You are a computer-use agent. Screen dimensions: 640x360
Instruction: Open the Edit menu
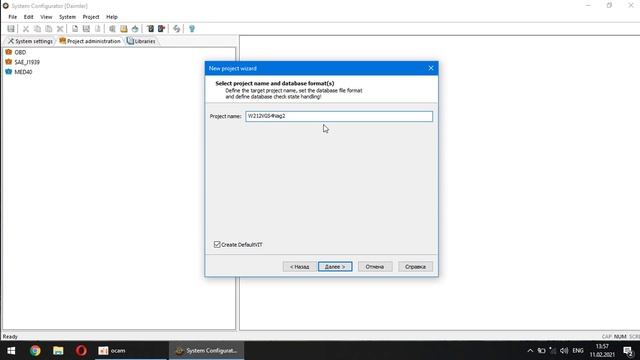pos(29,17)
